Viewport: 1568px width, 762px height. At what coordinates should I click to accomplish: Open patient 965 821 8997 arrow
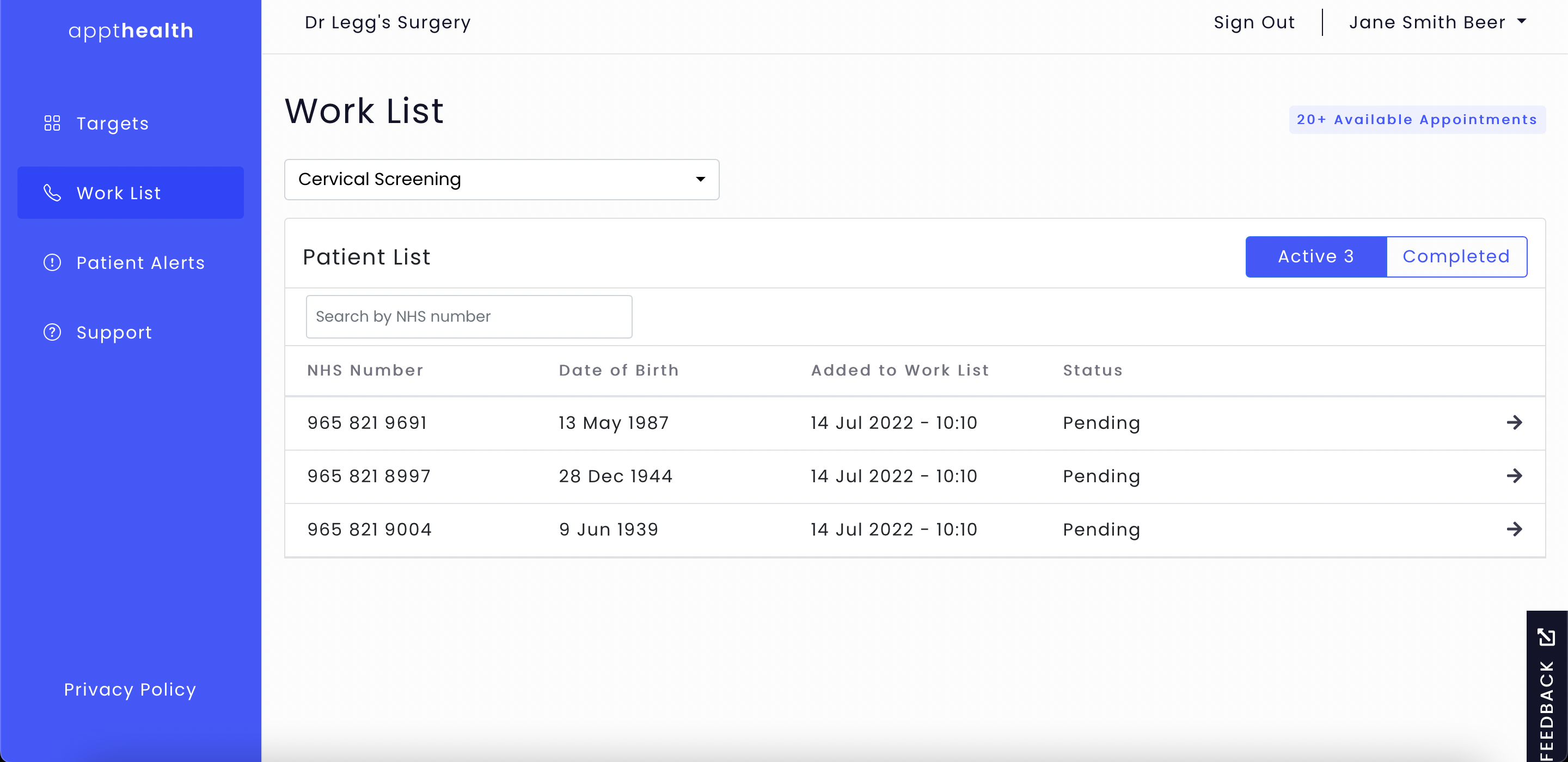[x=1514, y=475]
